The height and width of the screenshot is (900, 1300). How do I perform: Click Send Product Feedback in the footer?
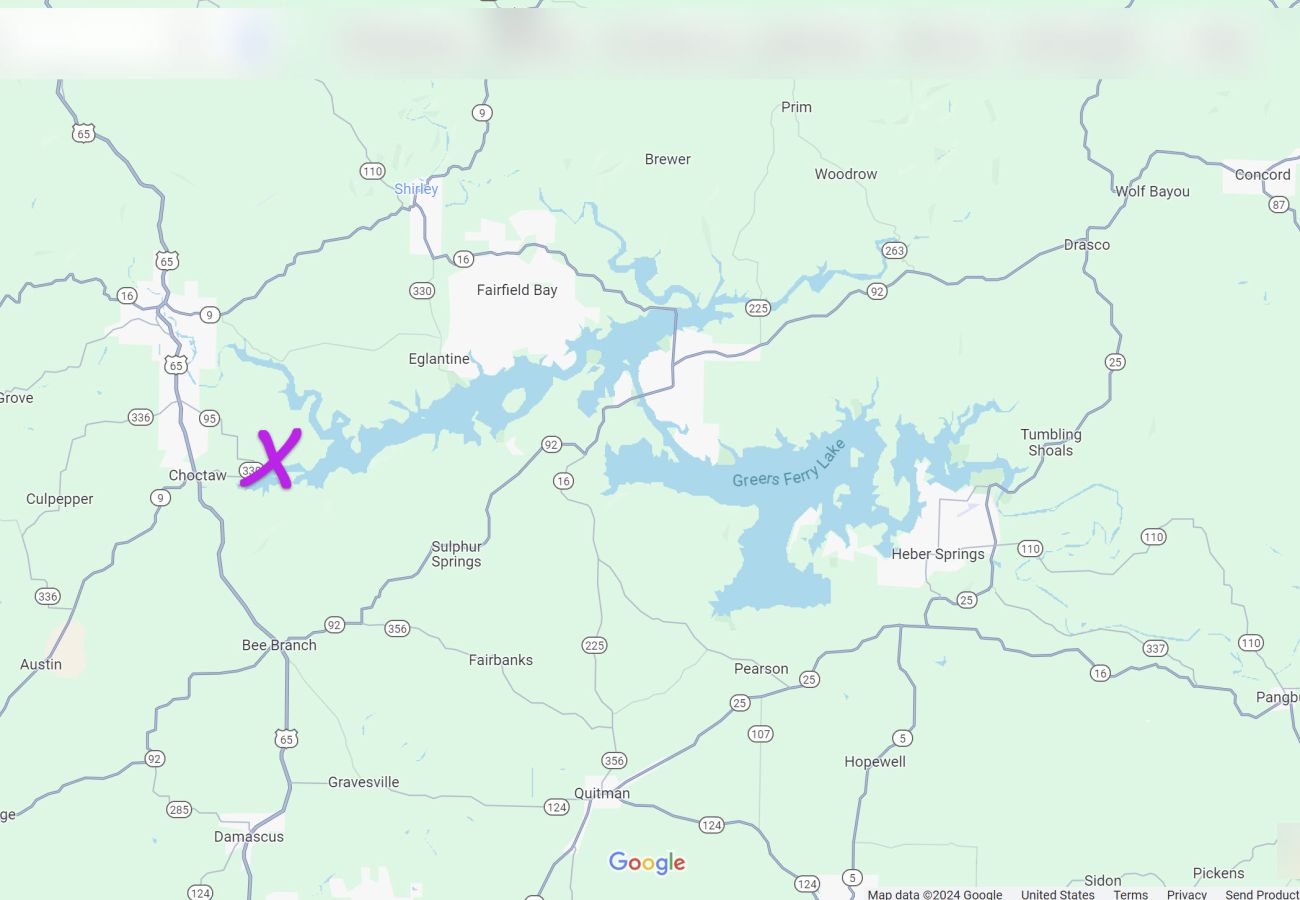point(1262,894)
